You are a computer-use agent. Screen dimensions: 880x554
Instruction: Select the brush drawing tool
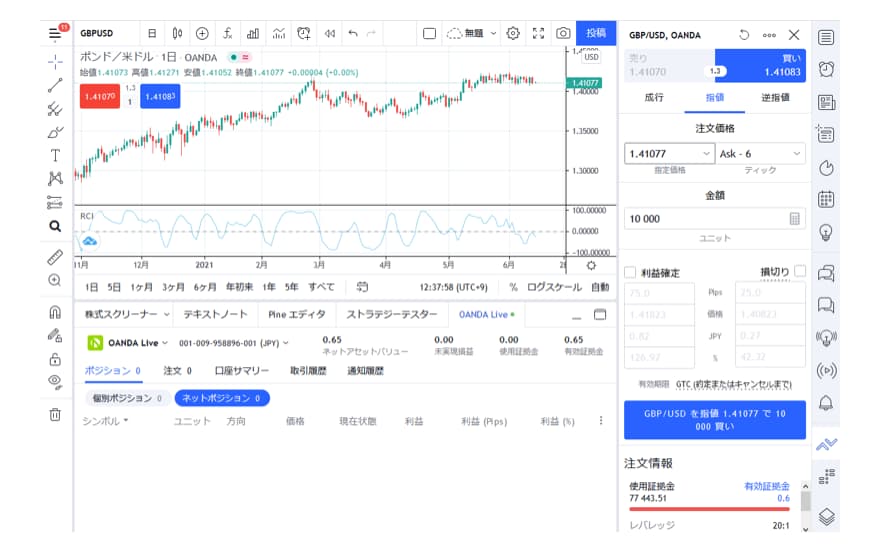55,132
